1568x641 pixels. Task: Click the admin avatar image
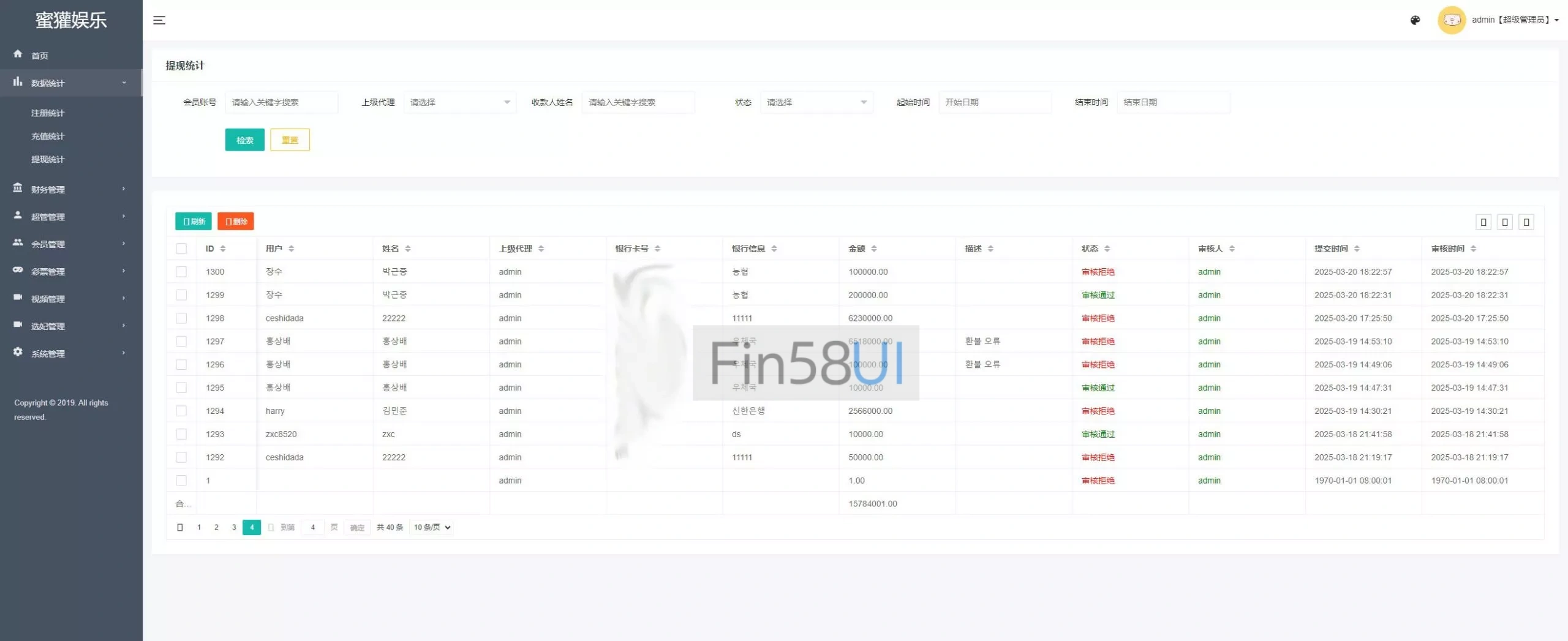point(1451,20)
